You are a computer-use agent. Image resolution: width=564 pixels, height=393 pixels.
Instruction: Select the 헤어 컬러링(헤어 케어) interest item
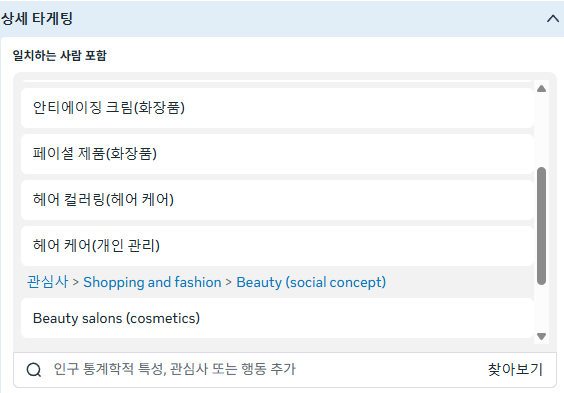tap(277, 200)
